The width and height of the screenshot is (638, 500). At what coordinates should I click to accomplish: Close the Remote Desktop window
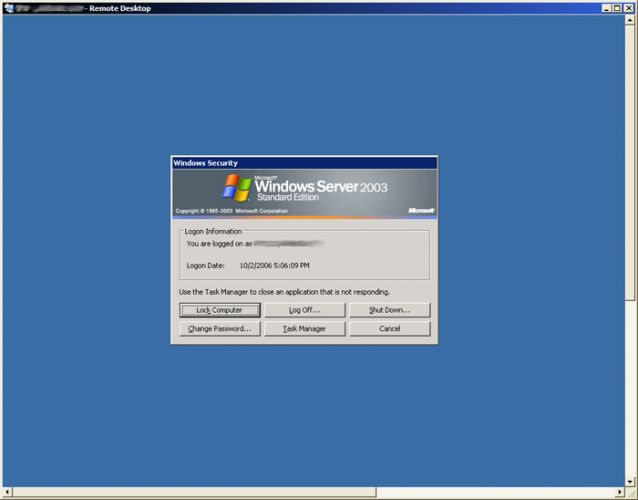628,8
